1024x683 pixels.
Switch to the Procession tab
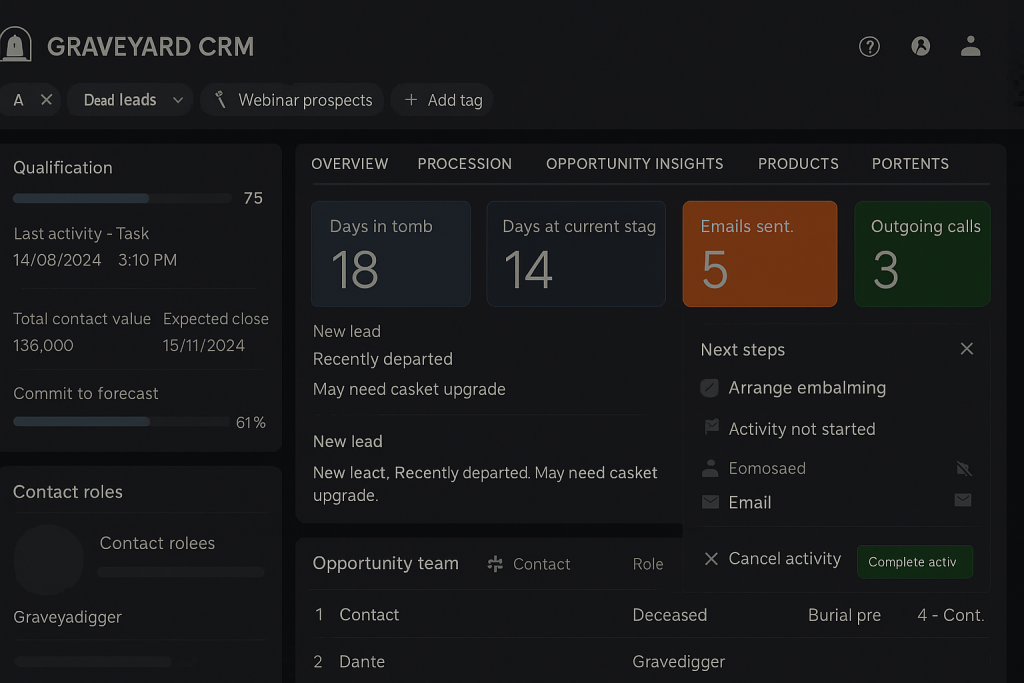tap(464, 164)
